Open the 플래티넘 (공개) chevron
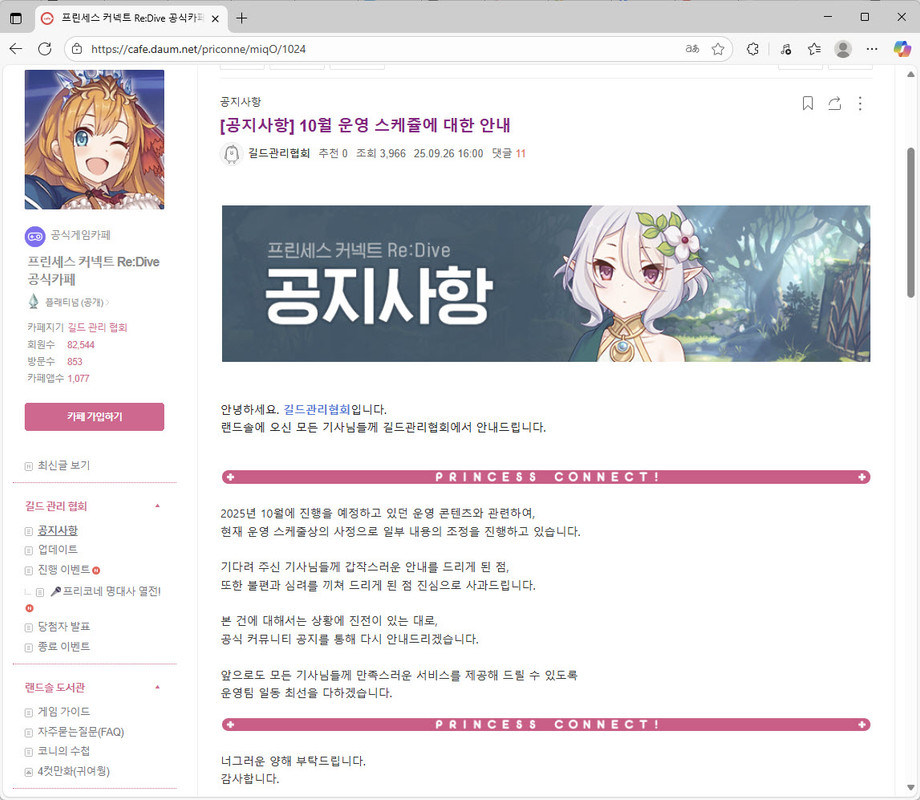Viewport: 920px width, 800px height. [x=108, y=302]
